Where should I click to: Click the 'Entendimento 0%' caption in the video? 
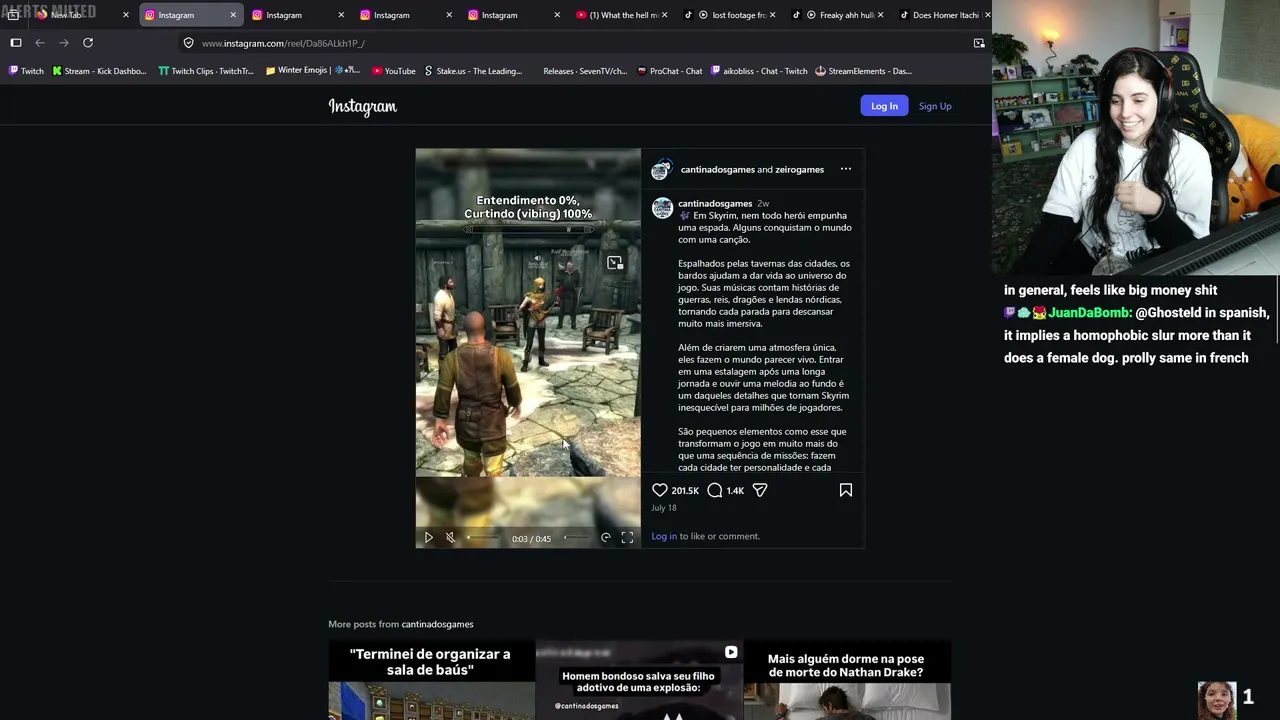point(528,207)
